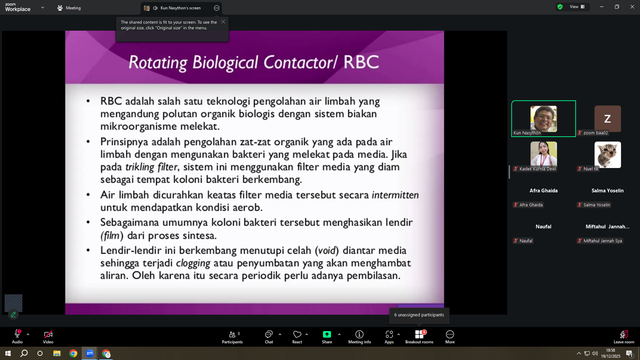Open Cortana circle icon in the taskbar

[40, 353]
